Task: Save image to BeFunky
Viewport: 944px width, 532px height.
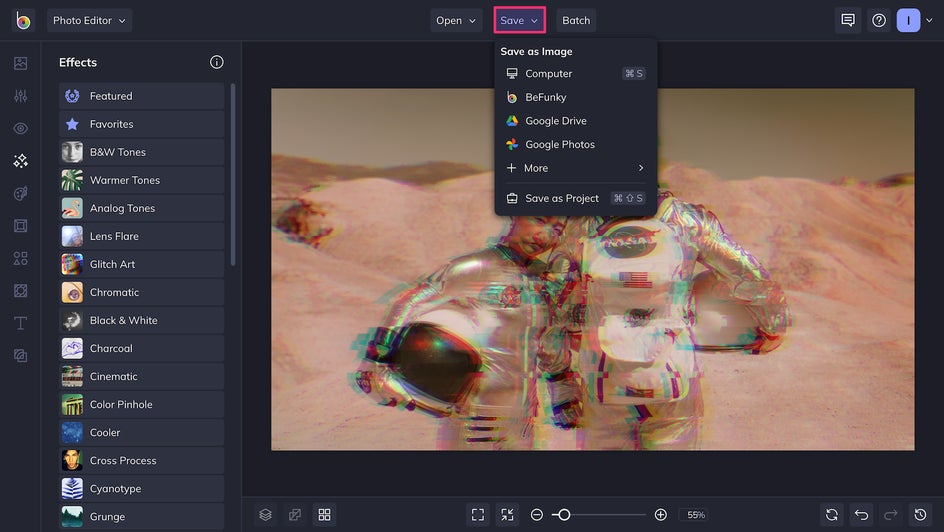Action: tap(576, 97)
